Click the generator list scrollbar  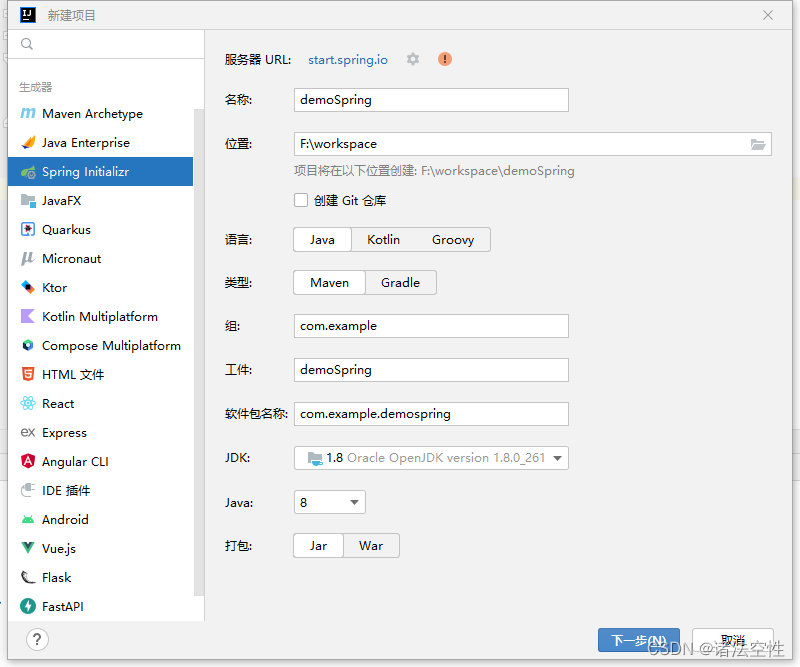(x=198, y=352)
